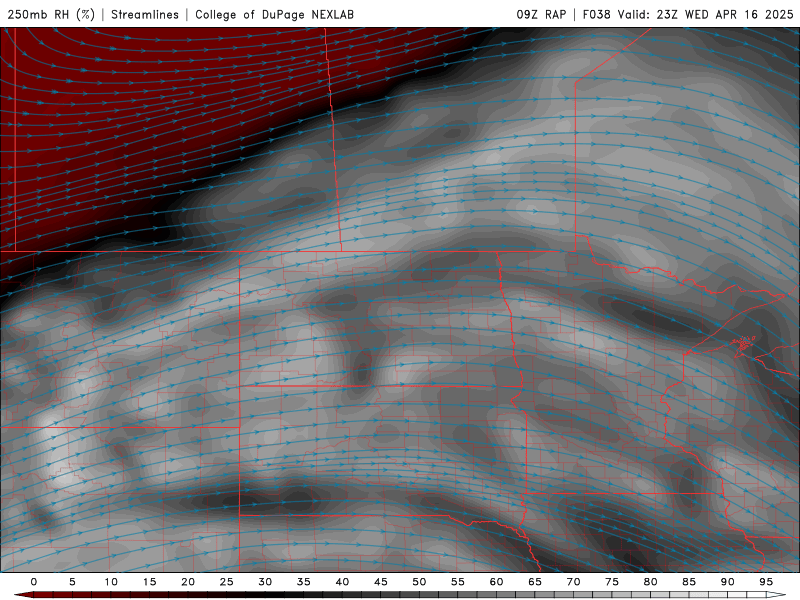Click the '75' legend value
The image size is (800, 600).
[612, 582]
